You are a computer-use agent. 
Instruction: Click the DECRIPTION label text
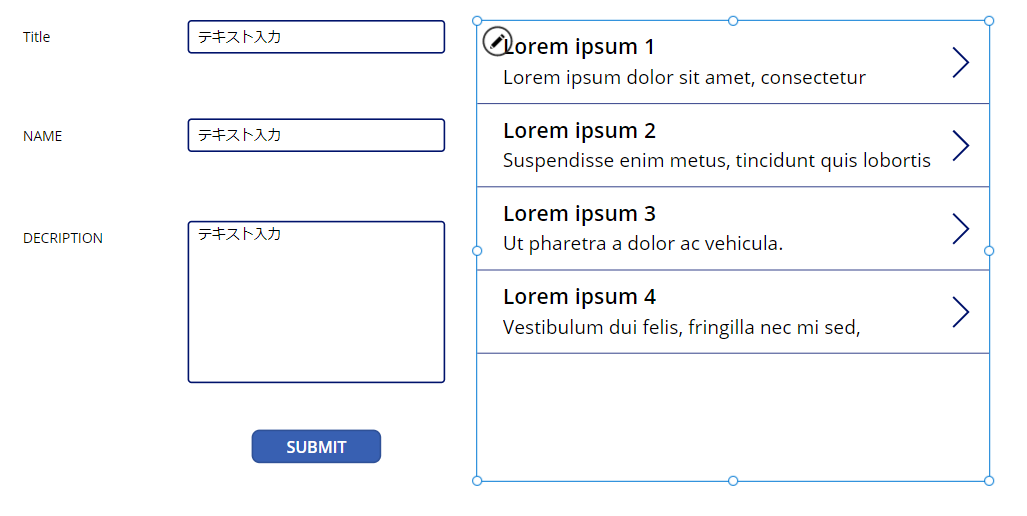[x=63, y=238]
